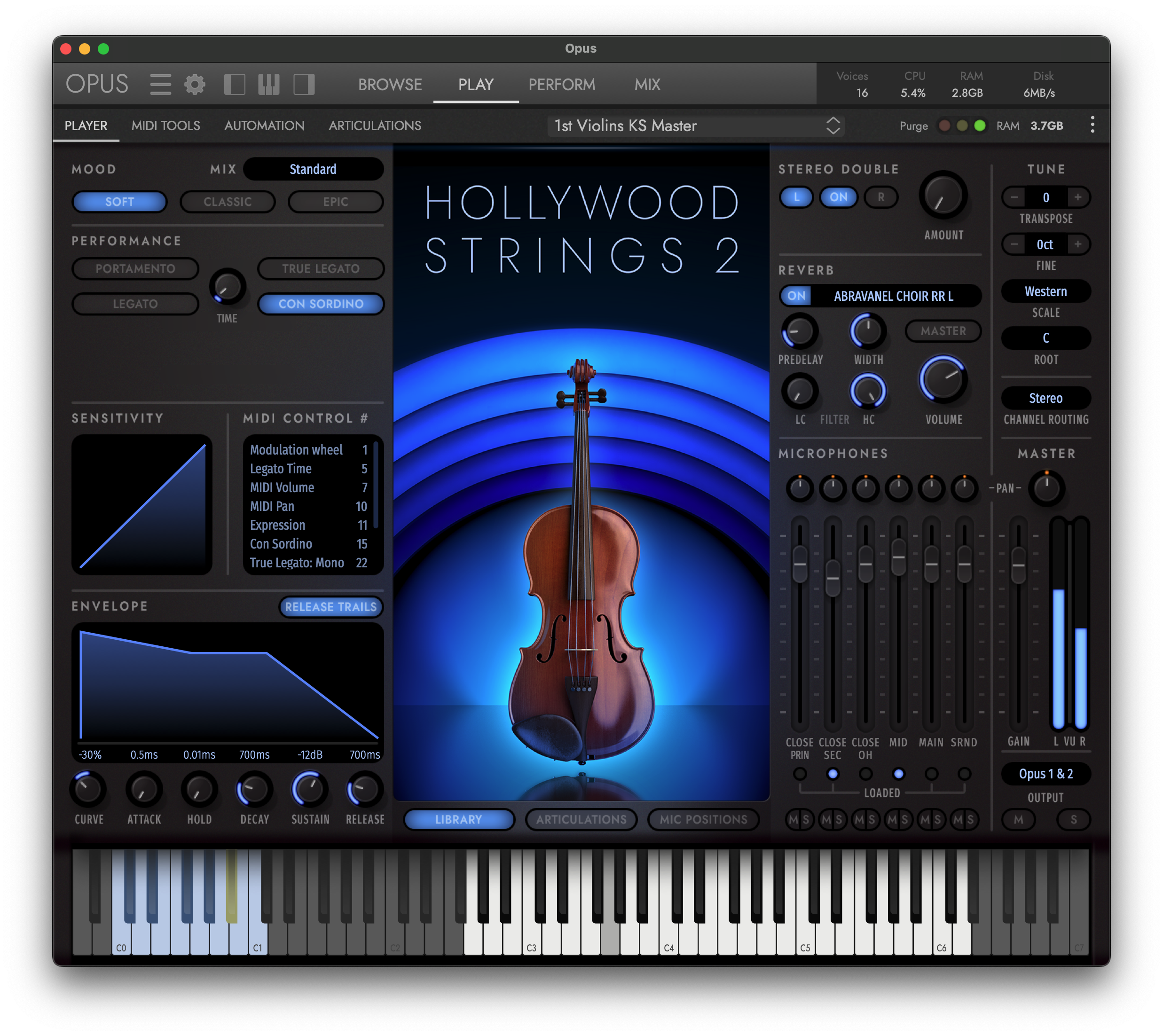Screen dimensions: 1163x1036
Task: Click the red Purge indicator dot
Action: tap(944, 125)
